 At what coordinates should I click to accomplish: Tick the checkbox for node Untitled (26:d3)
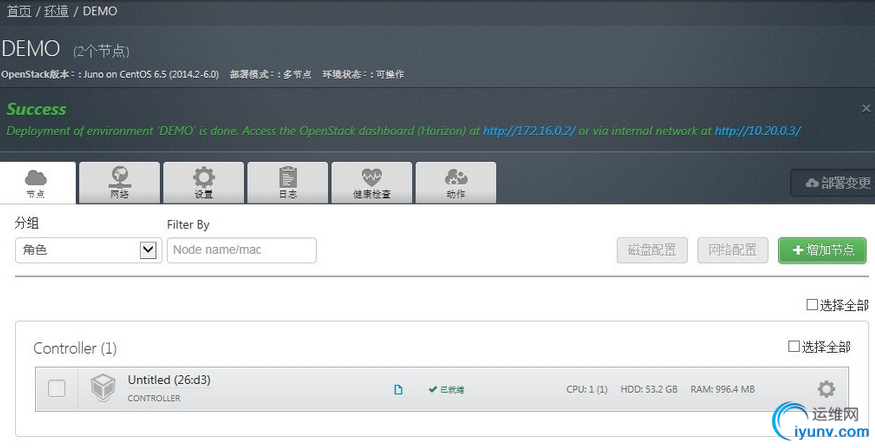pyautogui.click(x=56, y=388)
